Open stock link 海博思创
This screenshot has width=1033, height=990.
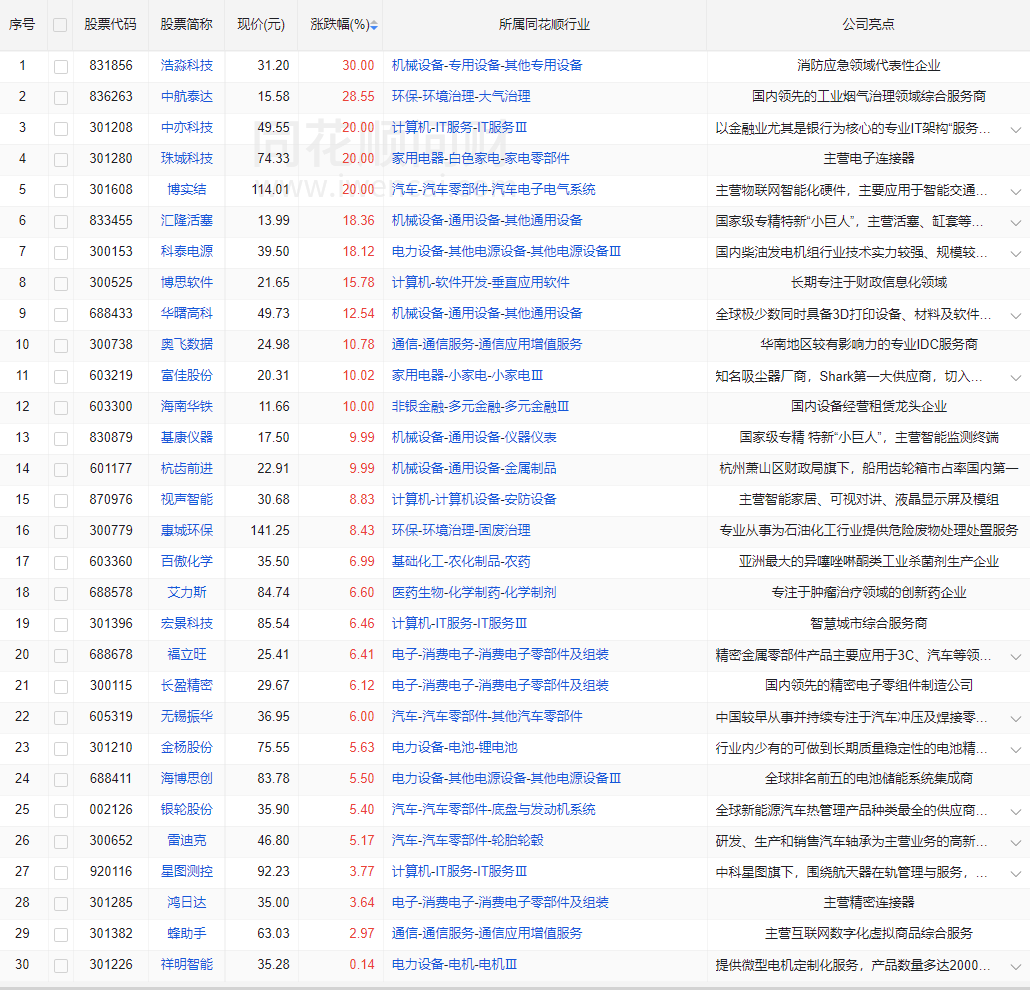click(186, 778)
